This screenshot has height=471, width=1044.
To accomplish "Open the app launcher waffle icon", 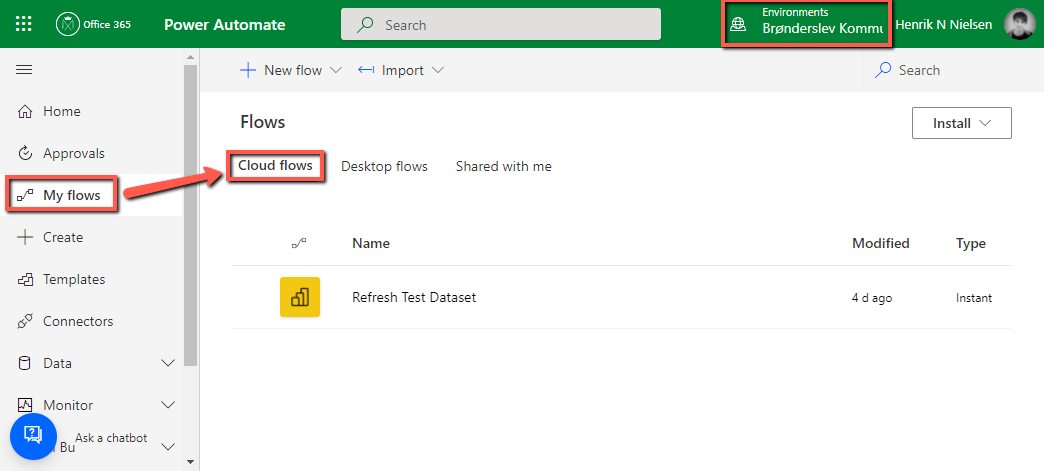I will click(23, 25).
